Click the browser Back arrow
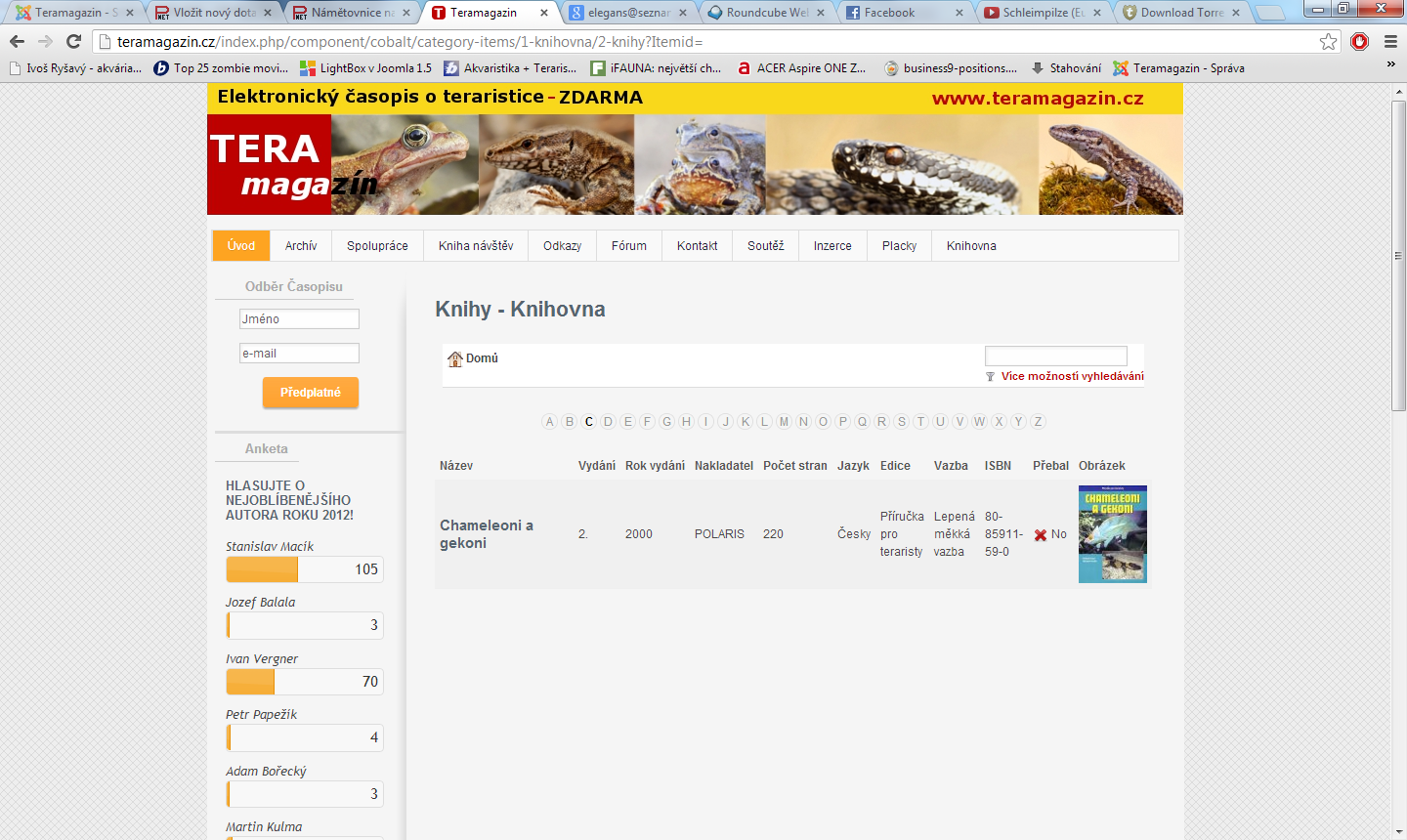1407x840 pixels. [x=17, y=41]
